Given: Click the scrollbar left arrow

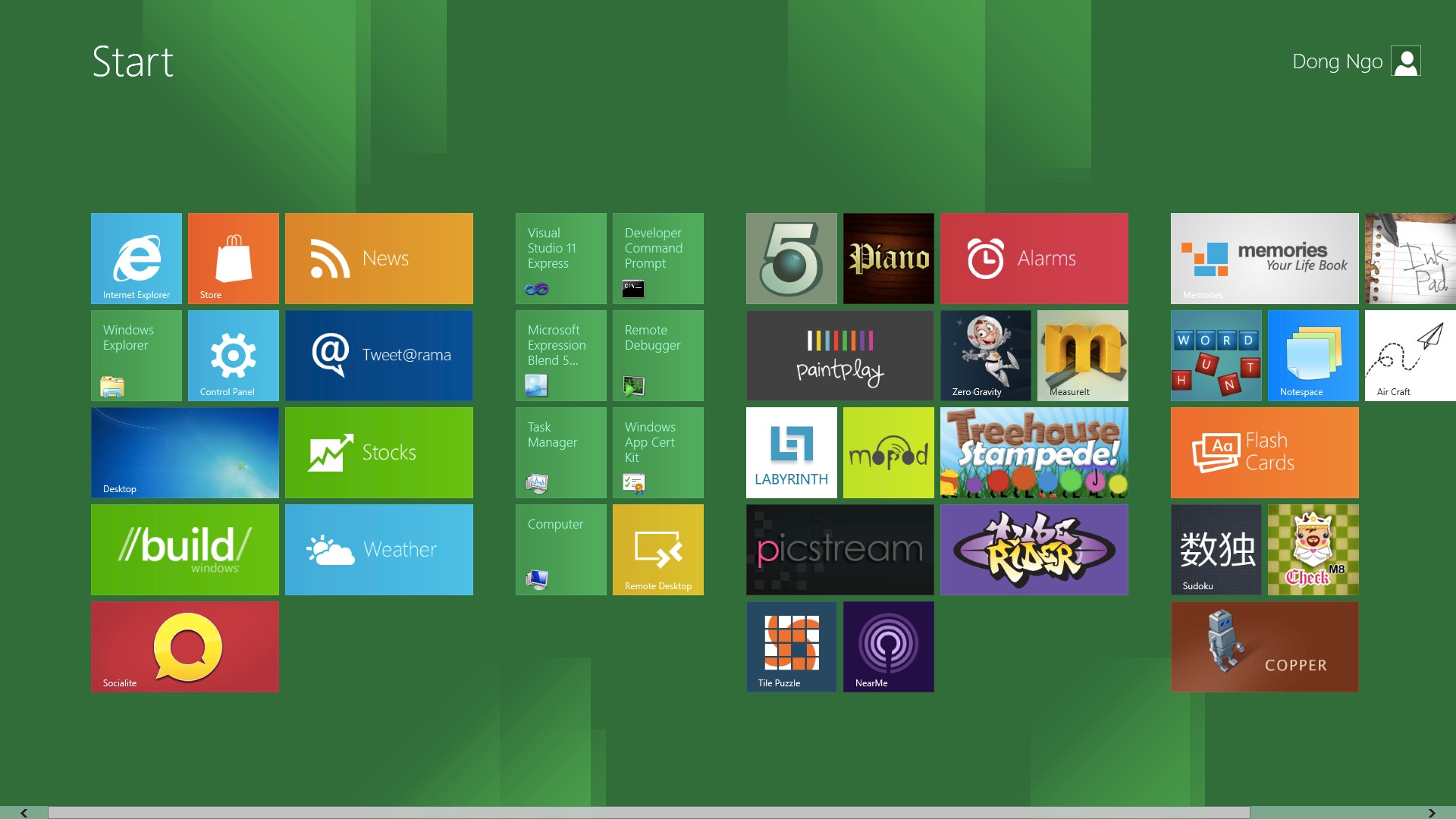Looking at the screenshot, I should coord(24,813).
